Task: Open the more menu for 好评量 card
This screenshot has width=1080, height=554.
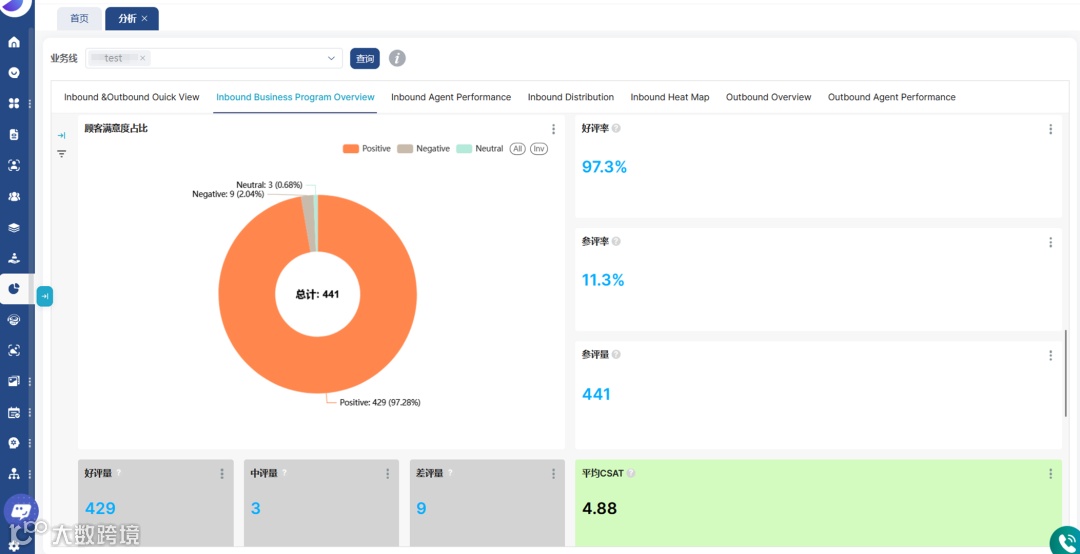Action: point(222,473)
